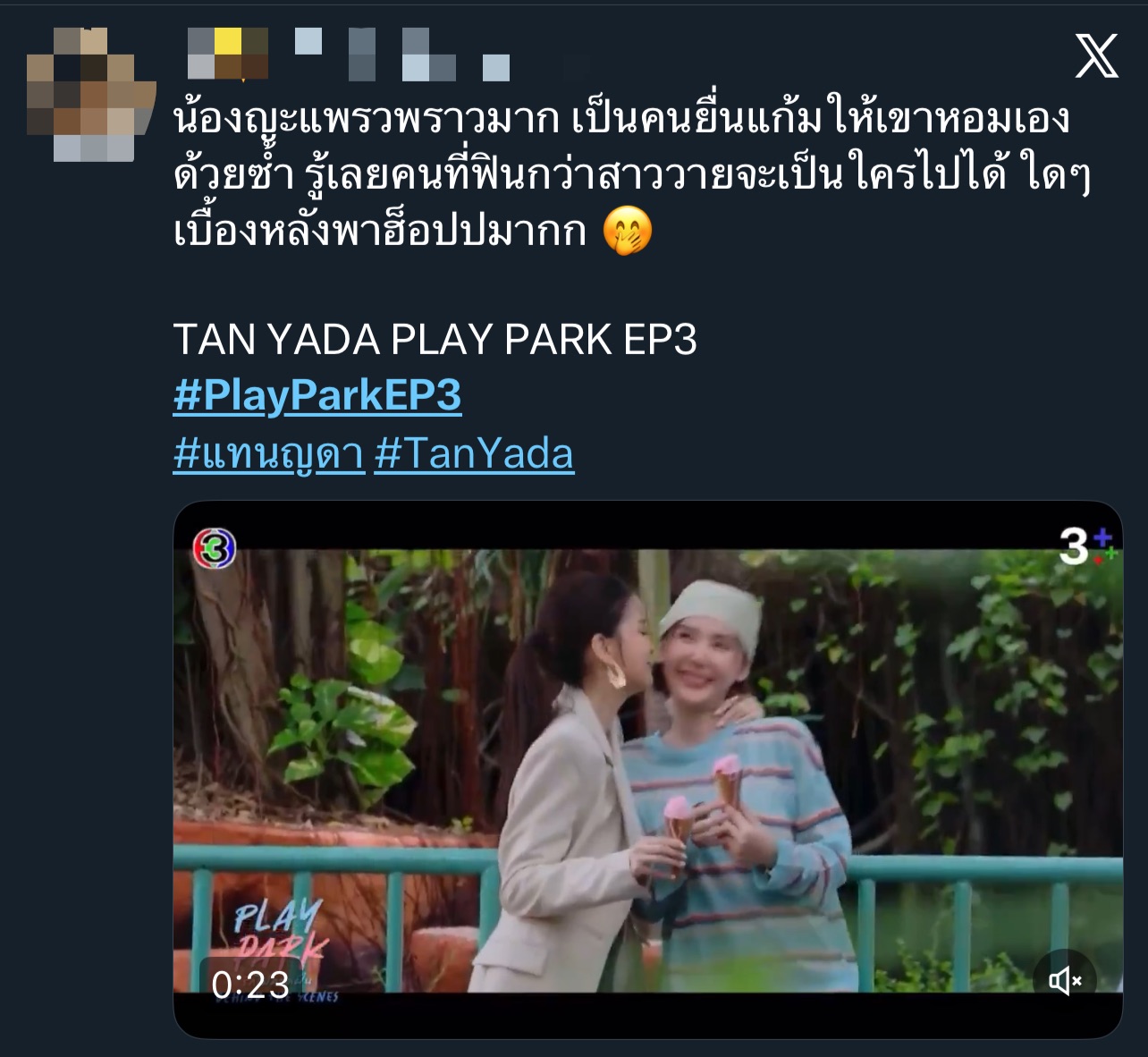The height and width of the screenshot is (1057, 1148).
Task: Click the second Thai line of tweet text
Action: (632, 174)
